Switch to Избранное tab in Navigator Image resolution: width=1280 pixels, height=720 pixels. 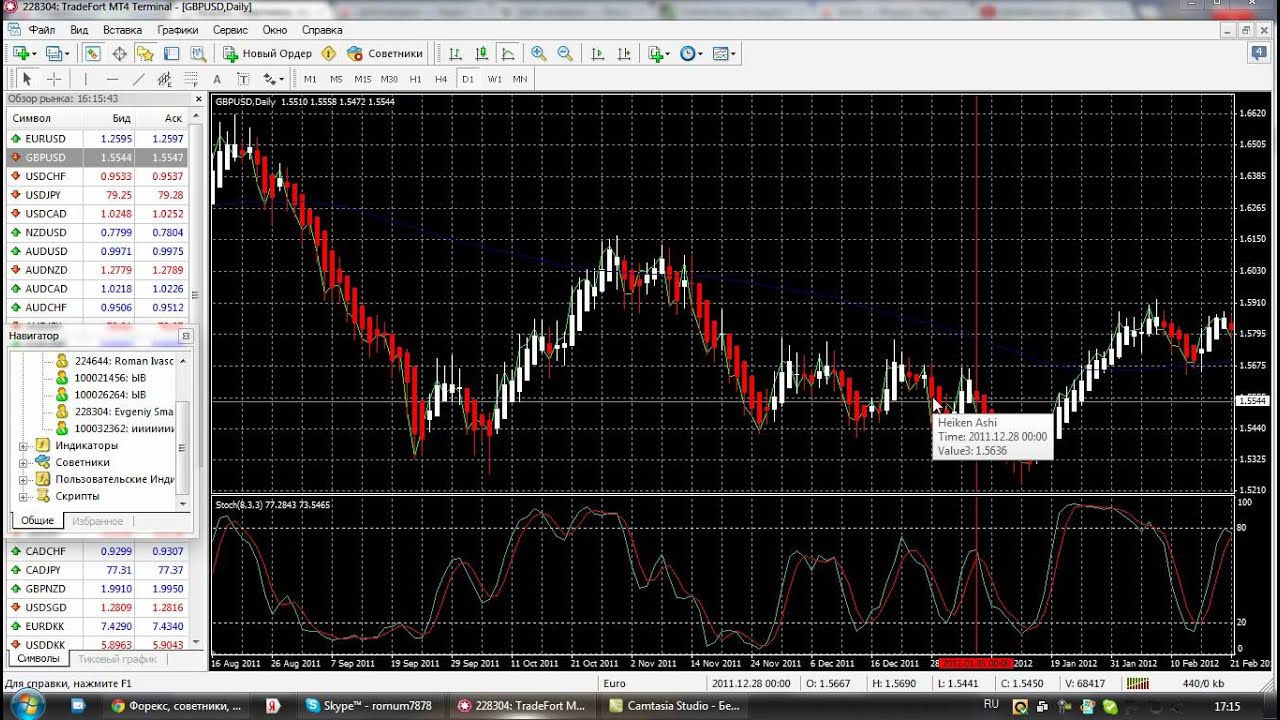[x=97, y=521]
